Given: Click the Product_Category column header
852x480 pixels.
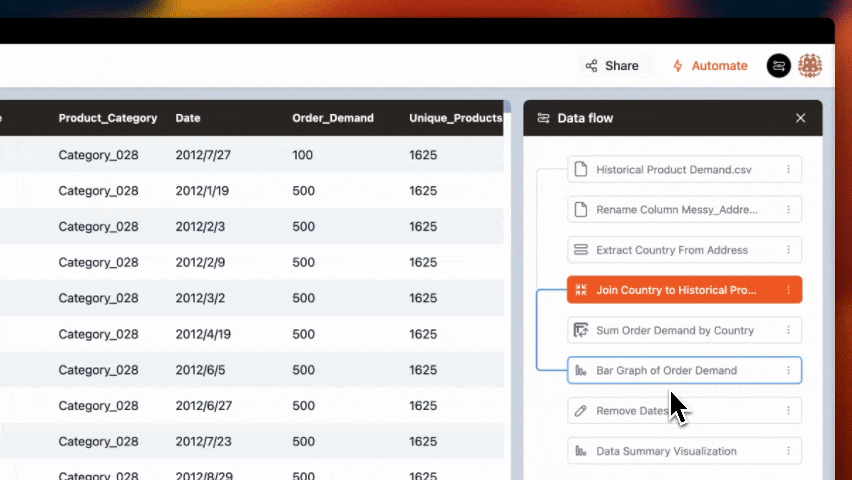Looking at the screenshot, I should pyautogui.click(x=107, y=118).
